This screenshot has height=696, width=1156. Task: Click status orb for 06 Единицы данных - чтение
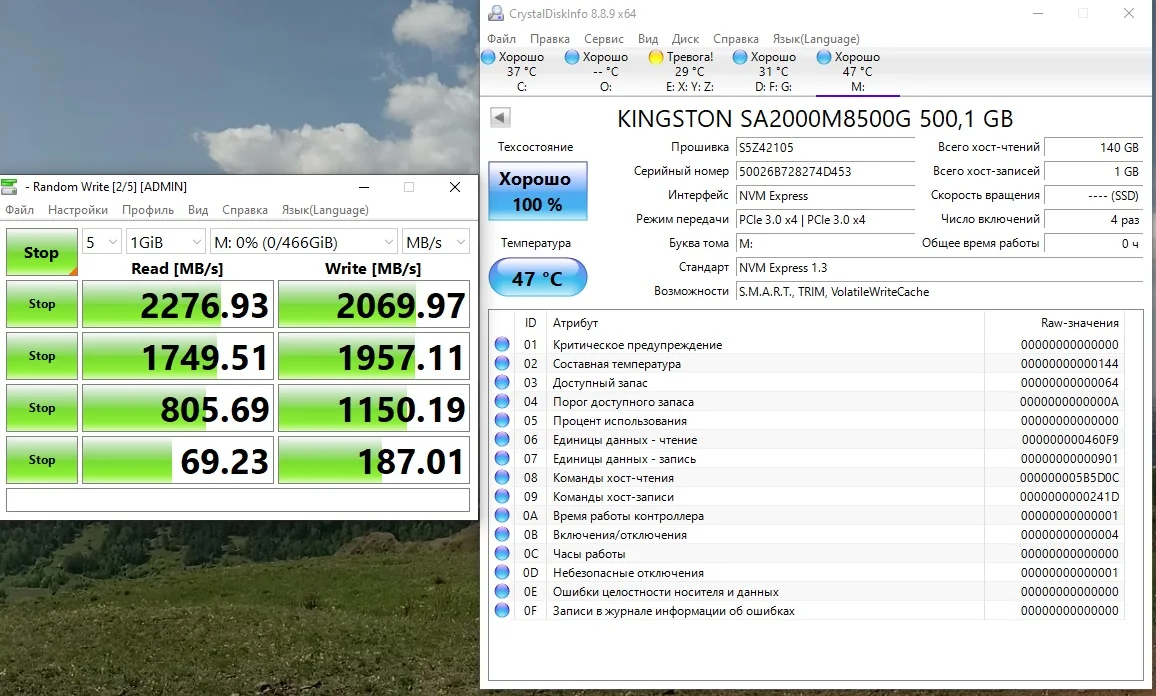coord(502,439)
